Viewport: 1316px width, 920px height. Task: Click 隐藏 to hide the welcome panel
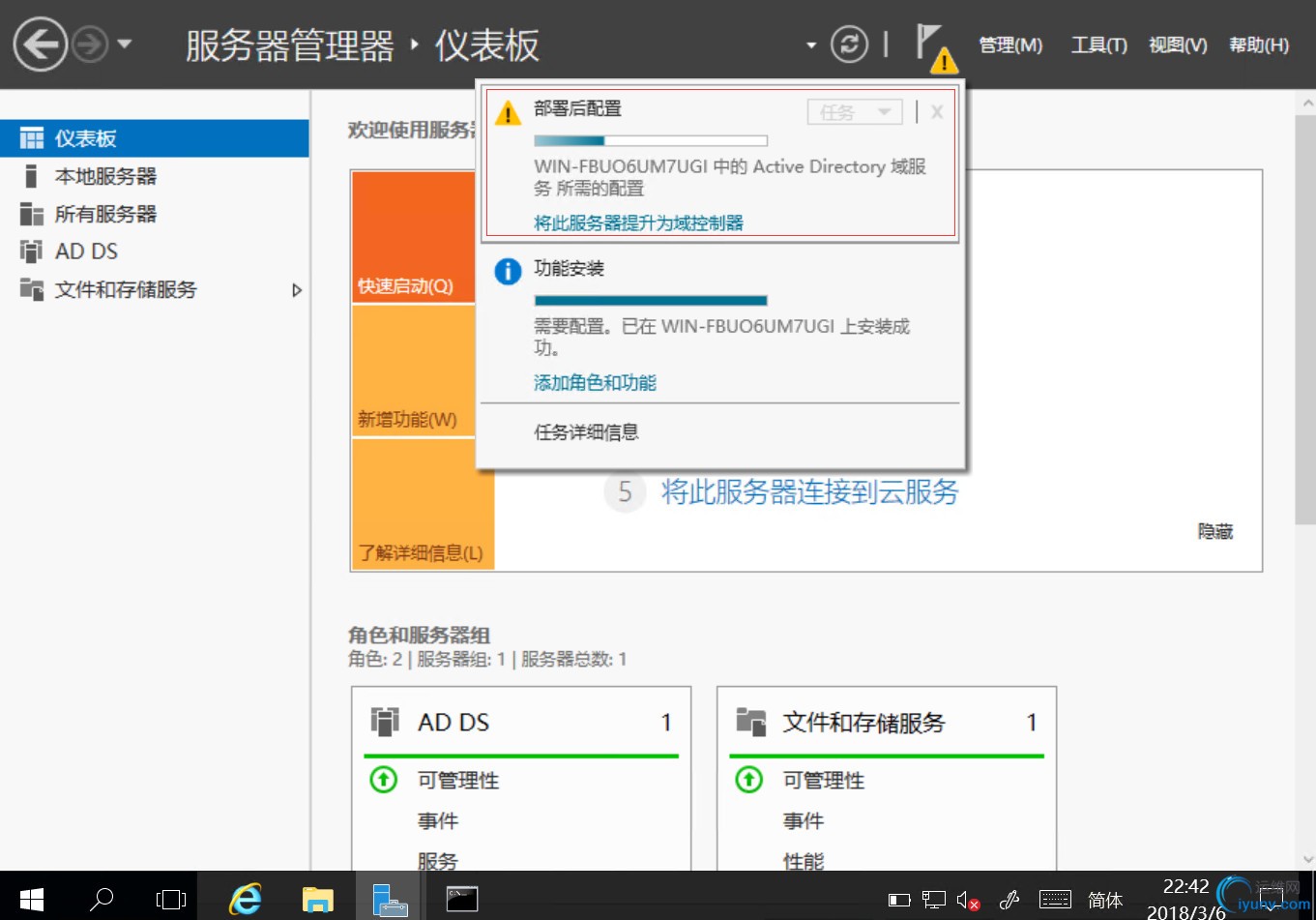click(x=1215, y=531)
